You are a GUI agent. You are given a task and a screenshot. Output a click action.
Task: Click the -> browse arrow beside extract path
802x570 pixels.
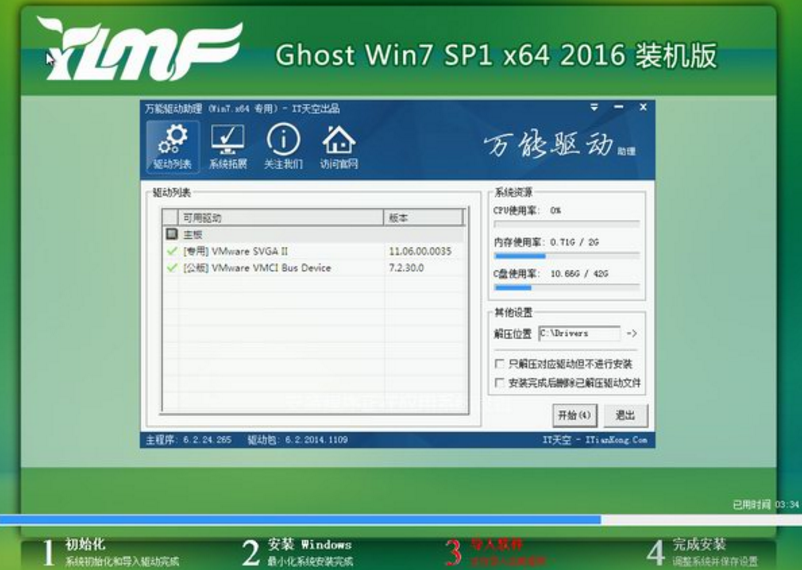pyautogui.click(x=632, y=334)
